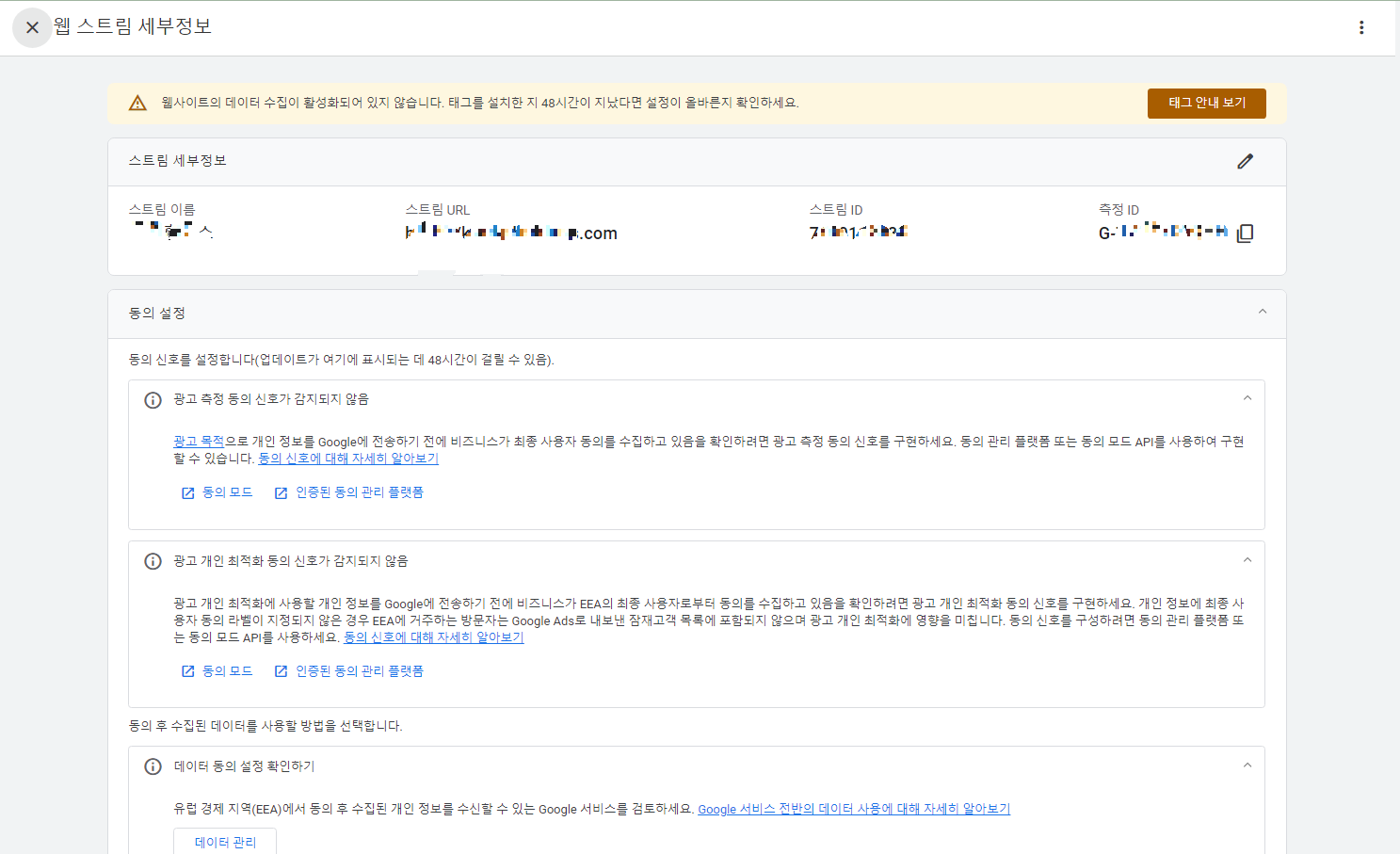The width and height of the screenshot is (1400, 854).
Task: Open 동의 신호에 대해 자세히 알아보기 in ad measurement card
Action: [348, 458]
